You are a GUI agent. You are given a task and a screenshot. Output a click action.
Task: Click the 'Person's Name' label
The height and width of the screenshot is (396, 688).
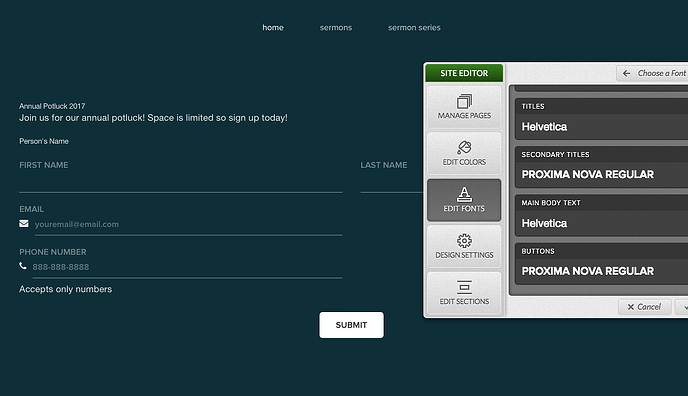tap(44, 141)
